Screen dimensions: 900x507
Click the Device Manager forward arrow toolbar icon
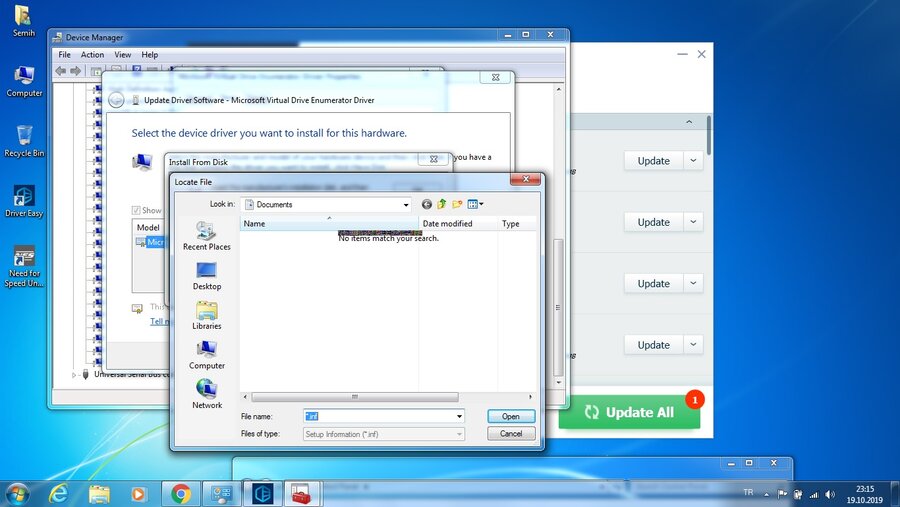76,71
